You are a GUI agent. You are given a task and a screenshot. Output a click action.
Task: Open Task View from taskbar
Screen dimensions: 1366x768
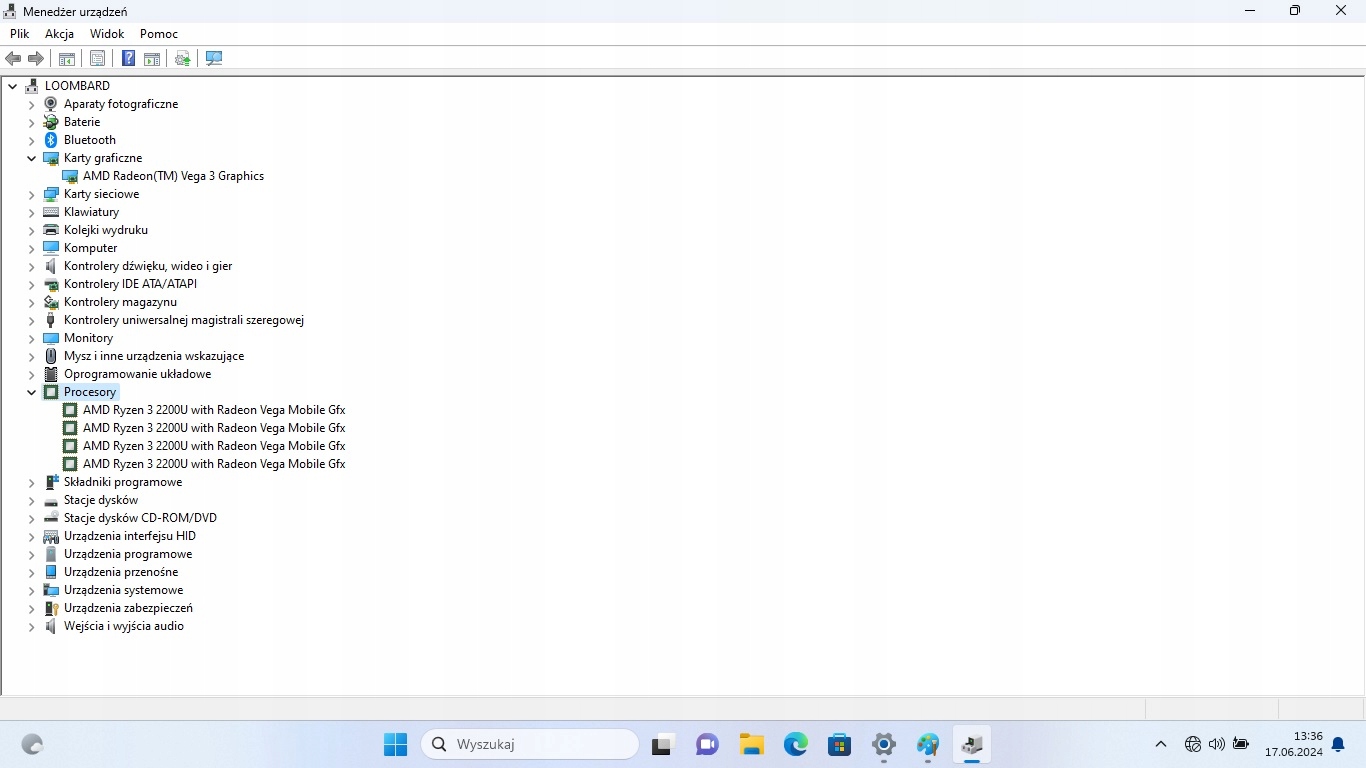coord(662,744)
